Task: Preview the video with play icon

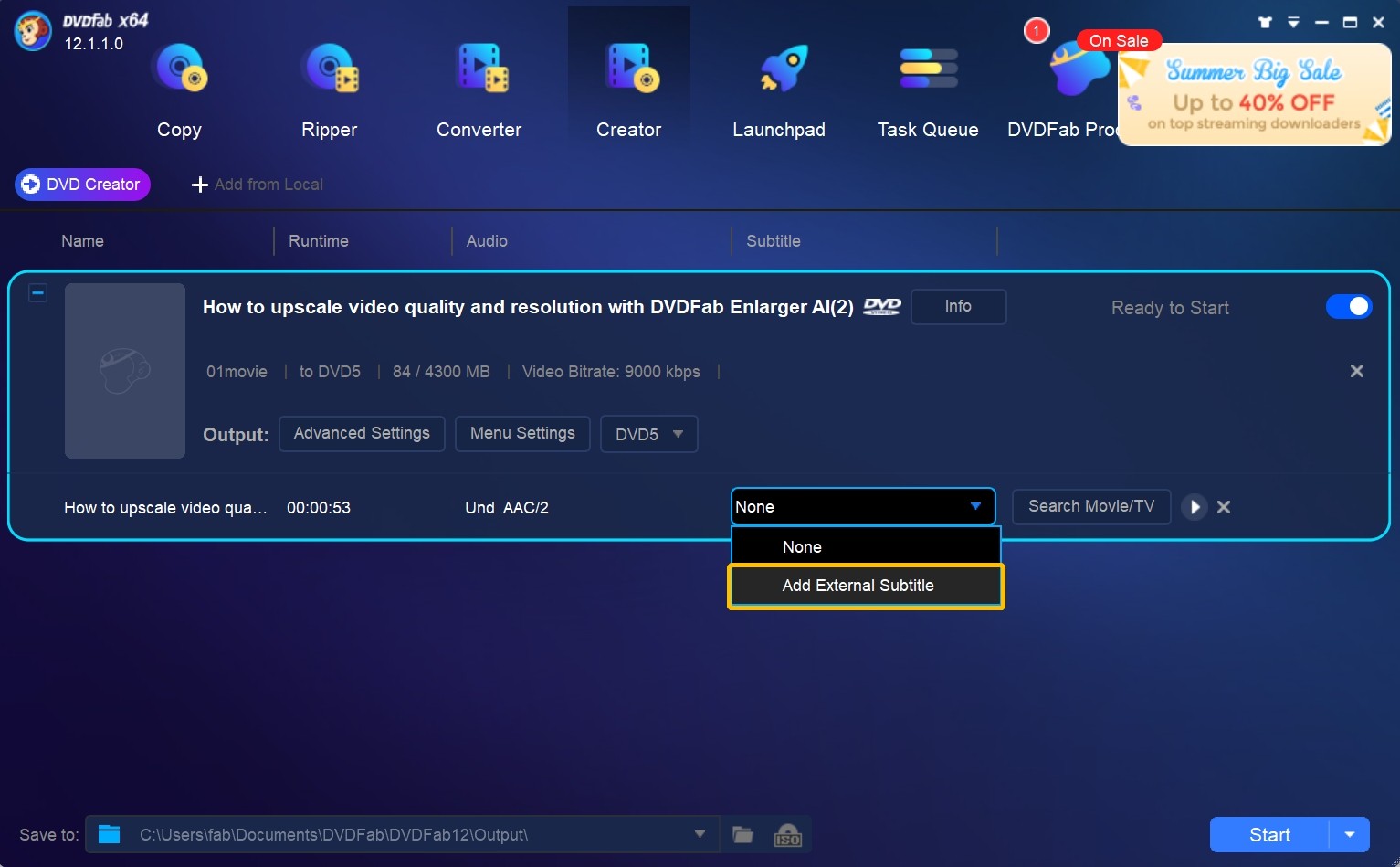Action: point(1195,507)
